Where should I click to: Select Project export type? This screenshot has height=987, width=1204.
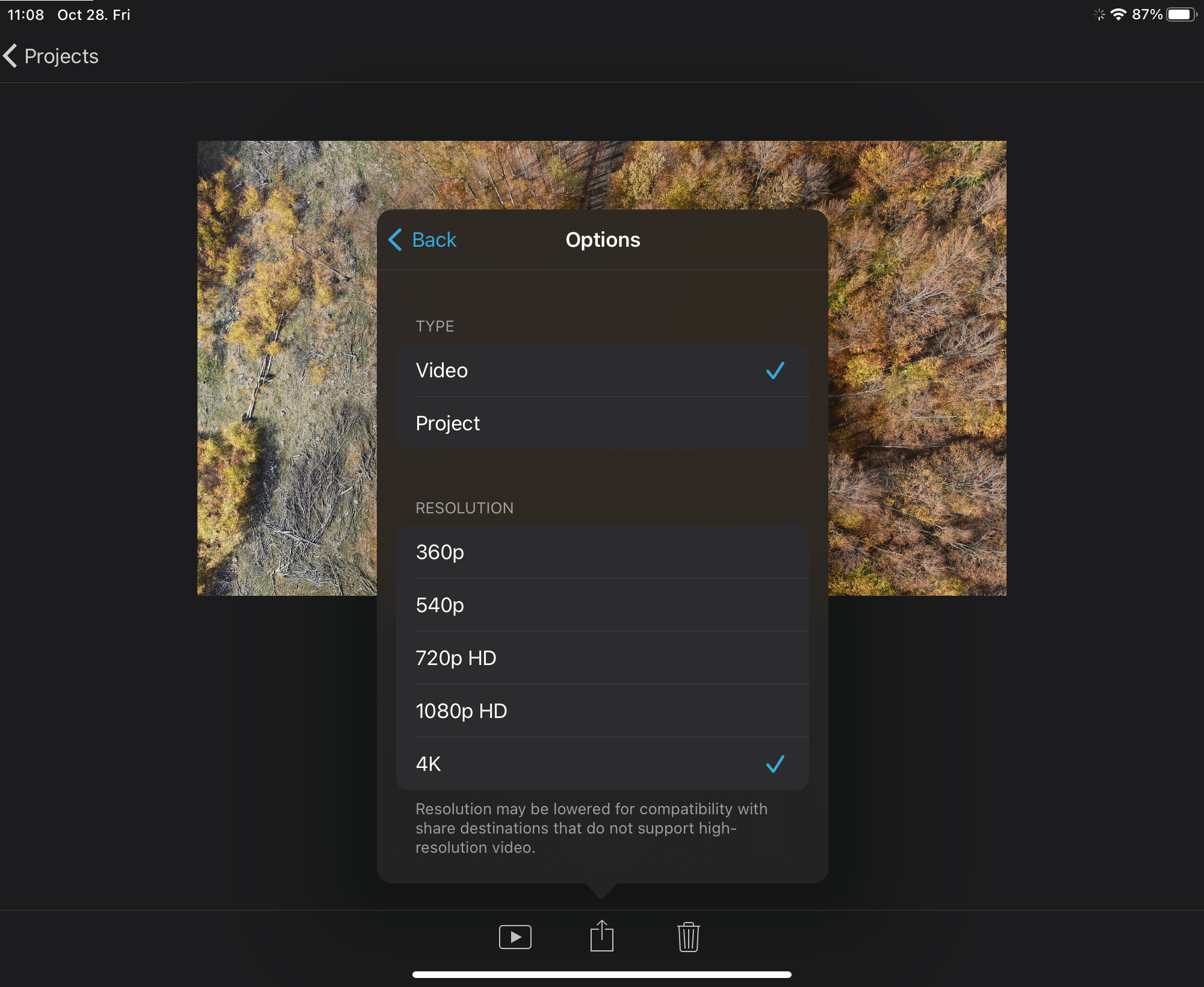(602, 423)
